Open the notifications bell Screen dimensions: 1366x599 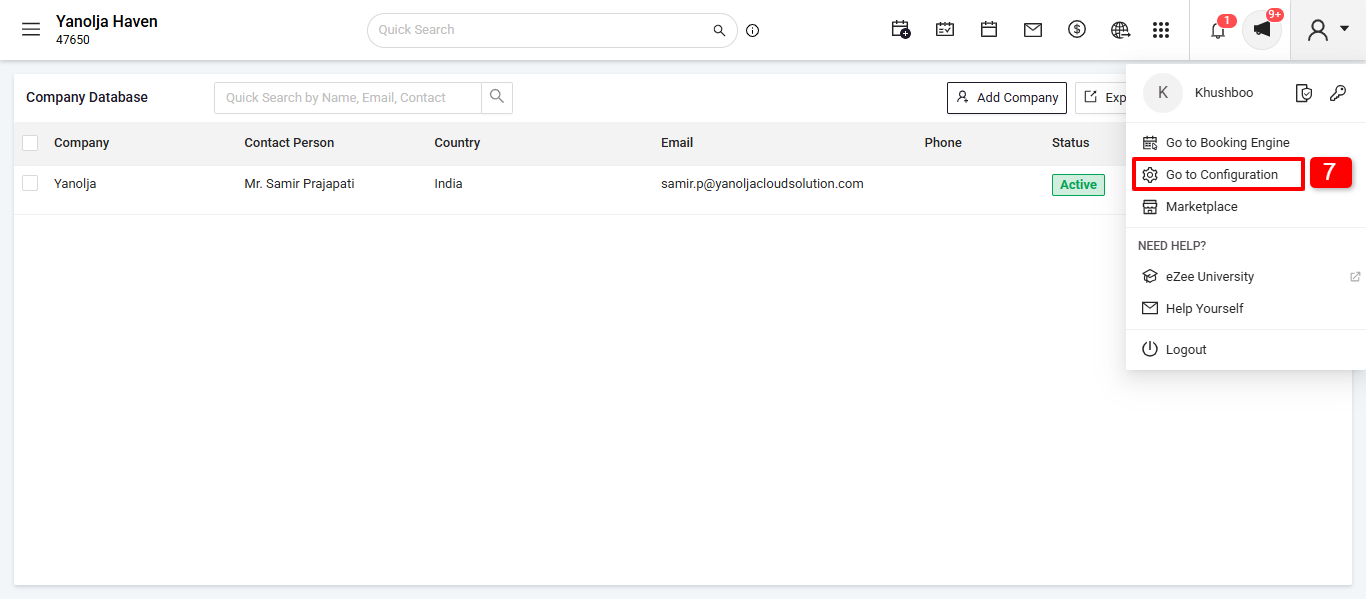pyautogui.click(x=1218, y=30)
